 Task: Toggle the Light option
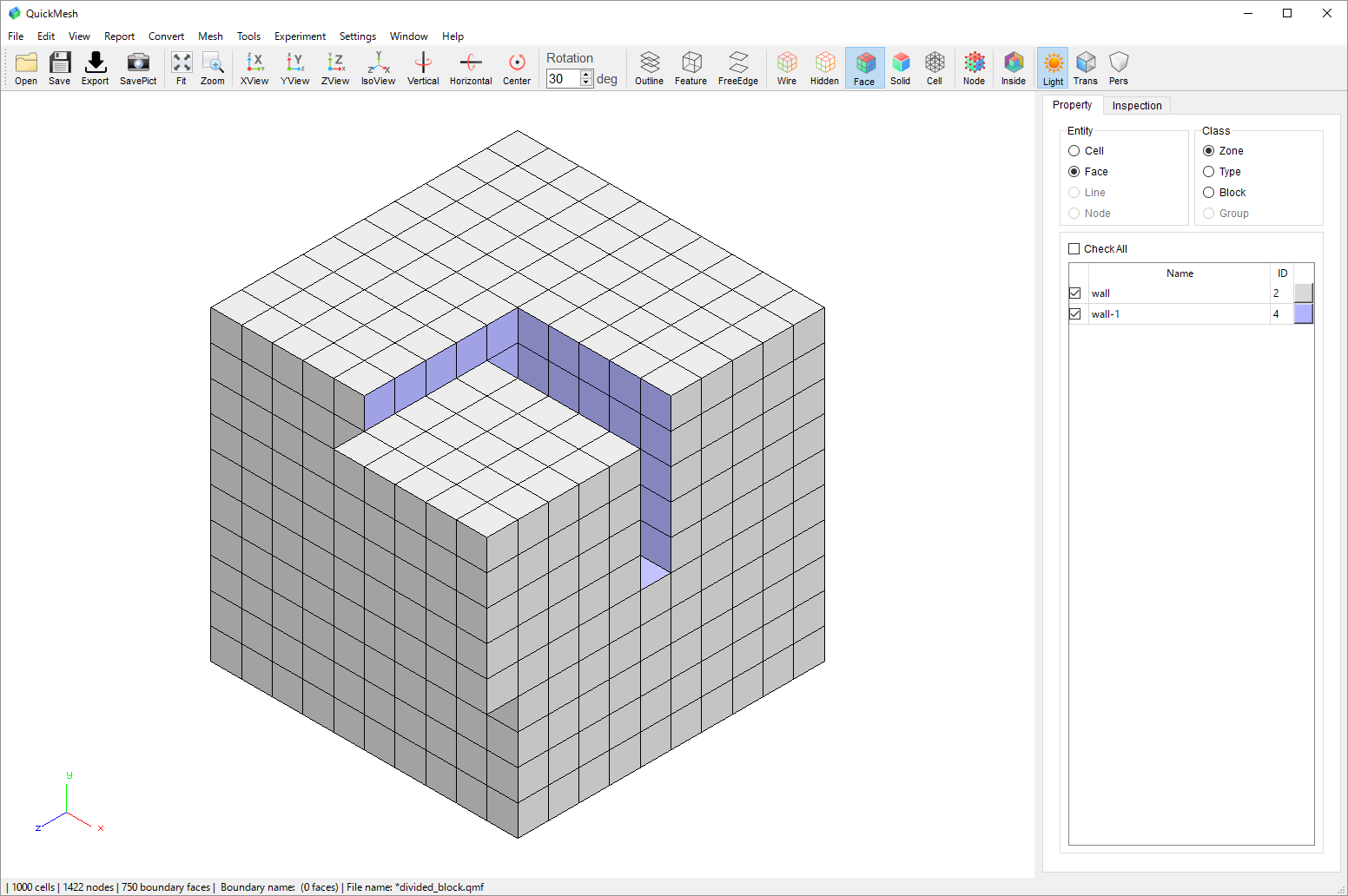click(1053, 68)
